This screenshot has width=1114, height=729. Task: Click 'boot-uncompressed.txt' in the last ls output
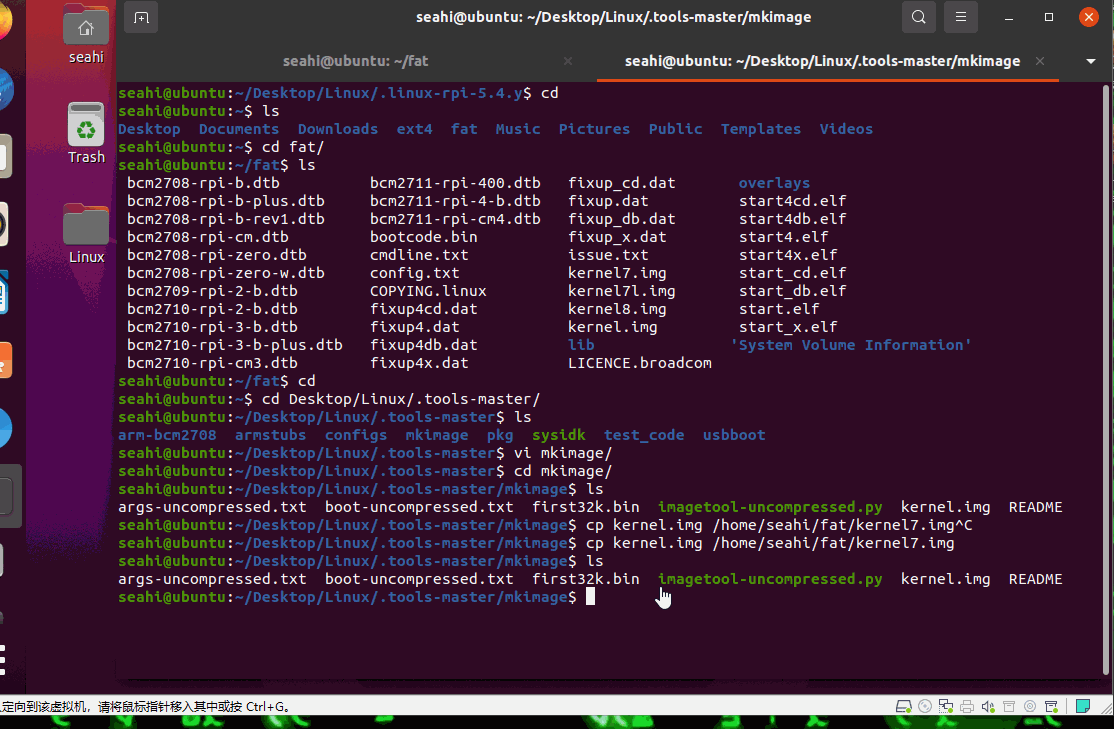pyautogui.click(x=419, y=578)
